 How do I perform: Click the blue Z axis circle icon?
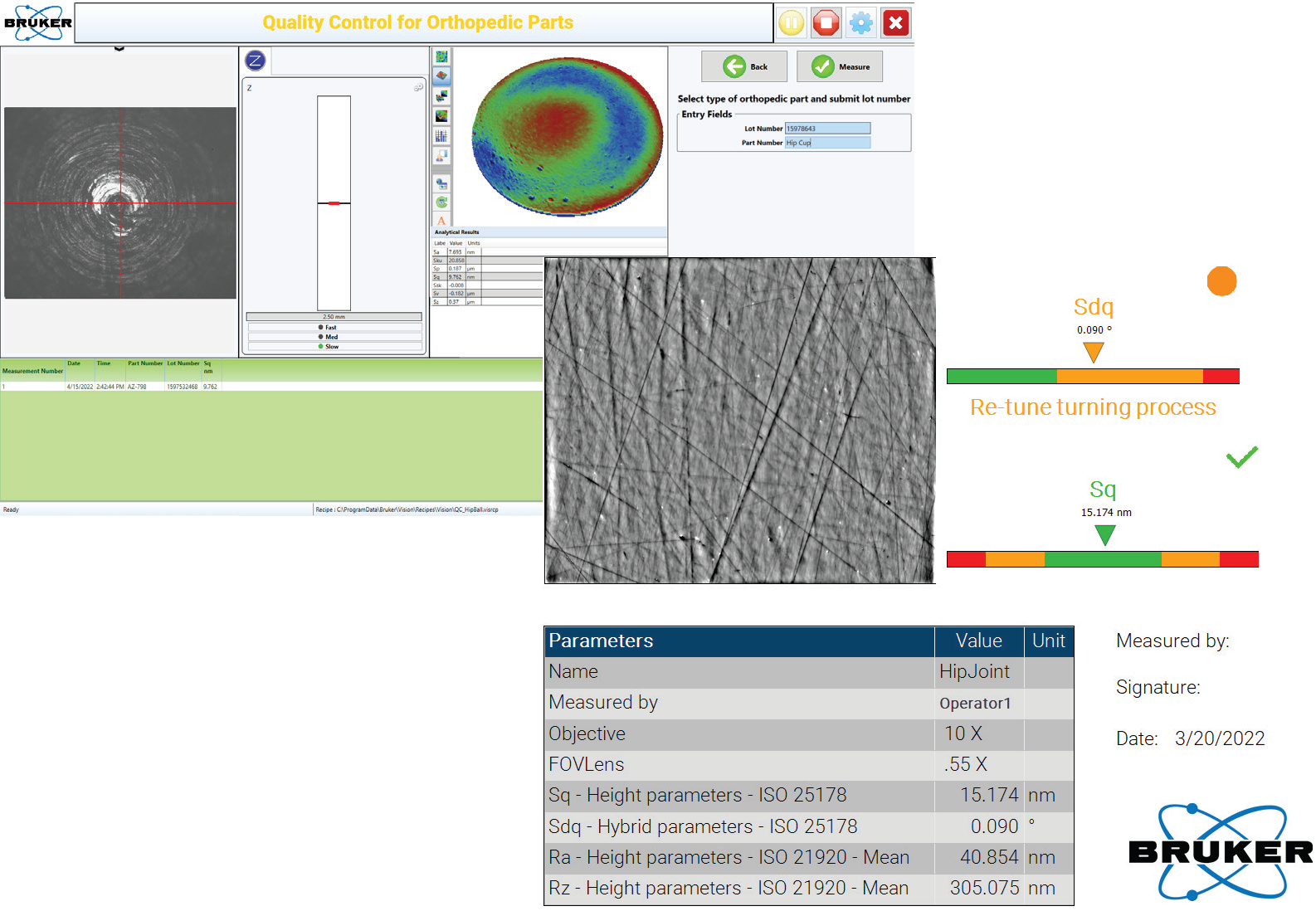tap(256, 61)
